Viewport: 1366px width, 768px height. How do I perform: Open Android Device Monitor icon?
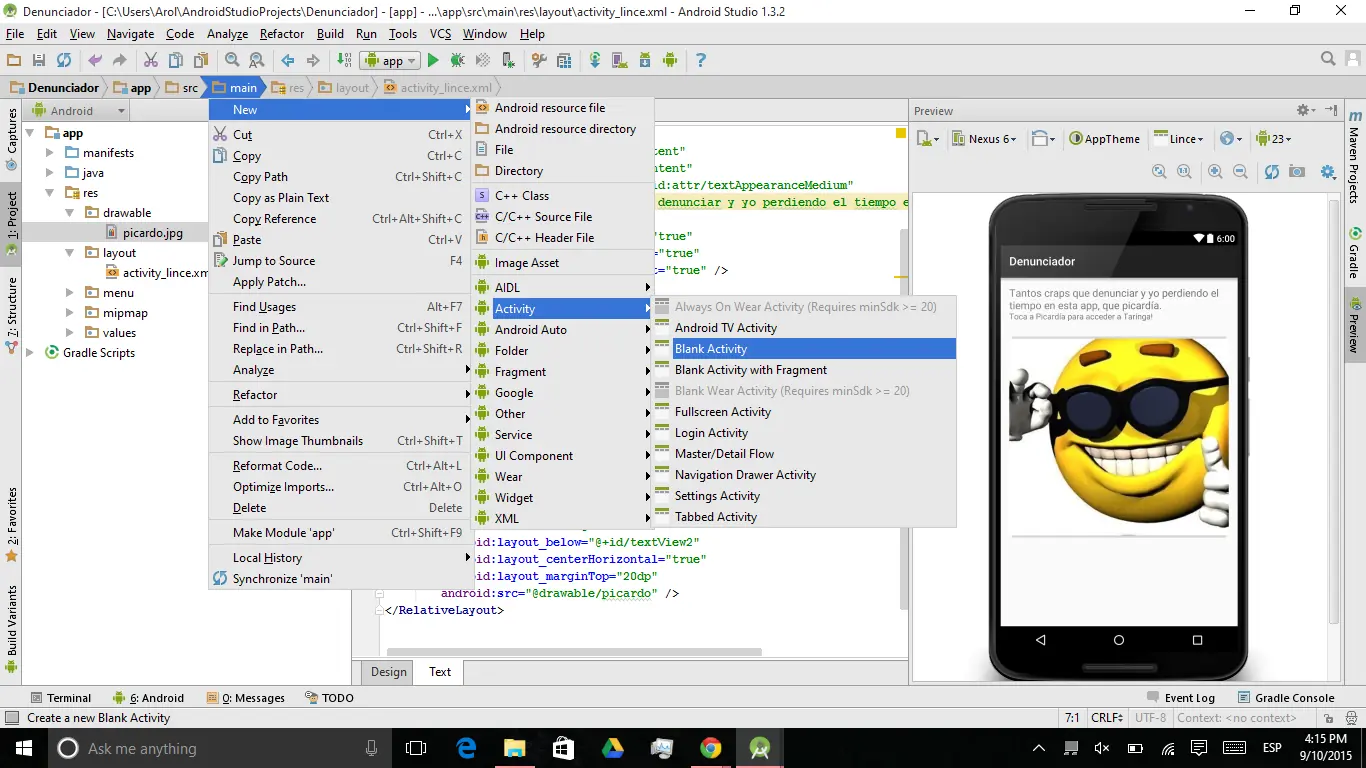point(670,61)
